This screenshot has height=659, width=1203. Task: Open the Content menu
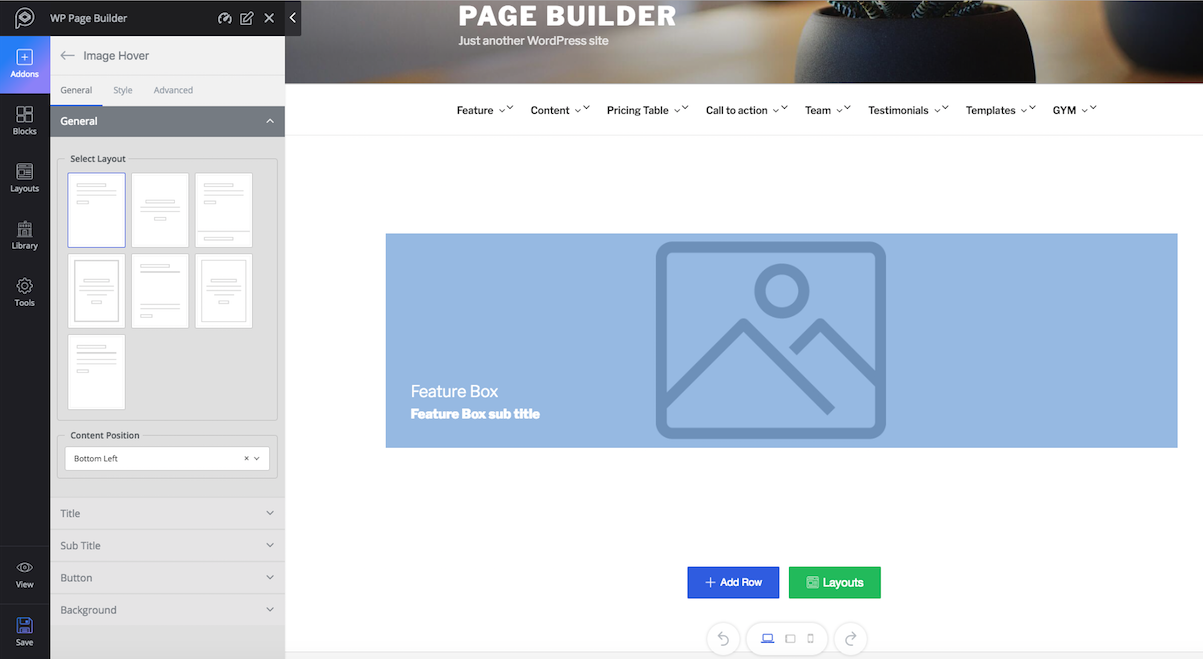pos(560,110)
